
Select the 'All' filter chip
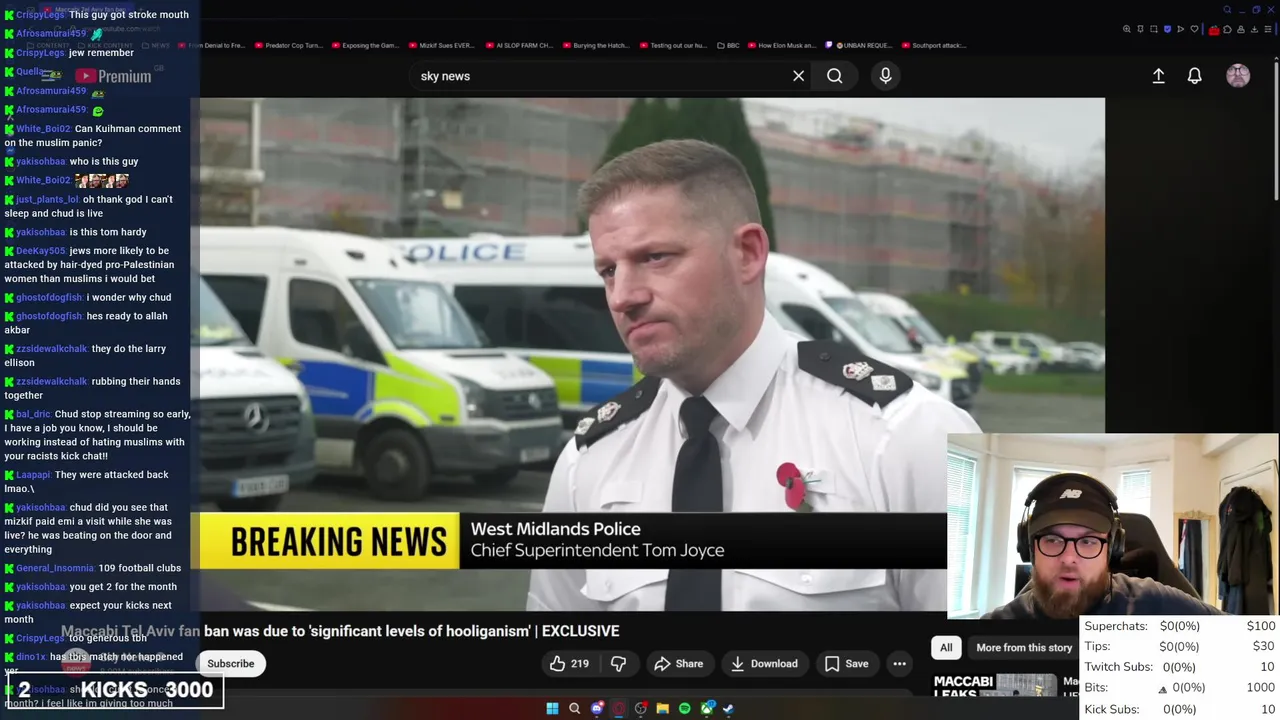(946, 648)
